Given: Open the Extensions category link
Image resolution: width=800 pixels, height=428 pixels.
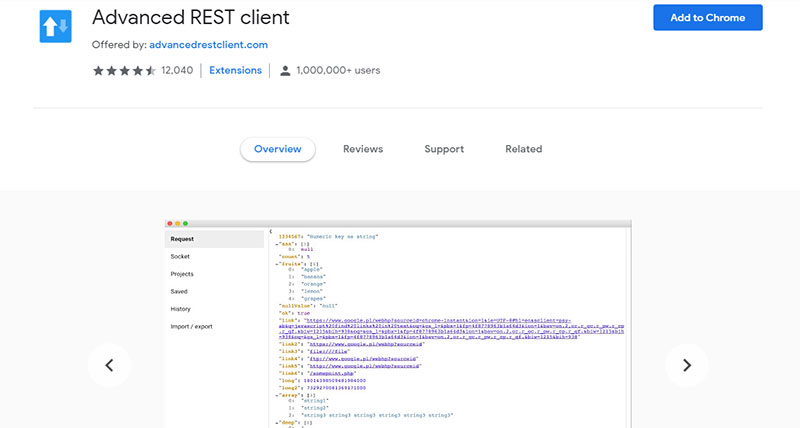Looking at the screenshot, I should [x=235, y=70].
